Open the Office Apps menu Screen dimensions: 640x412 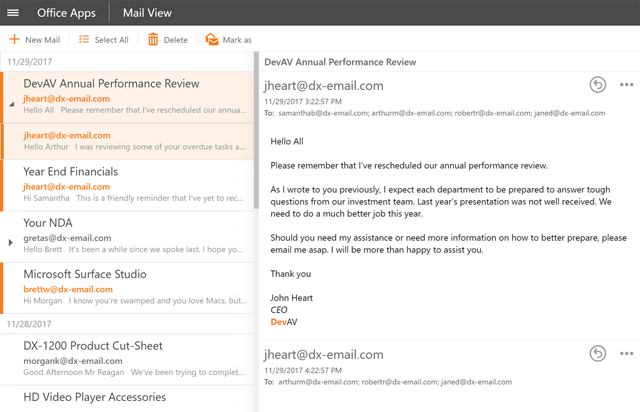tap(66, 13)
